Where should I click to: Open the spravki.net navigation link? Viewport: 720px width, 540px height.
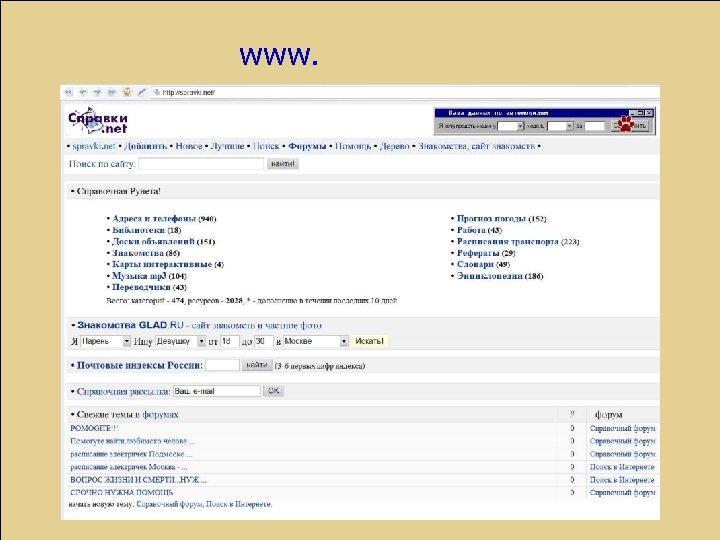tap(94, 146)
